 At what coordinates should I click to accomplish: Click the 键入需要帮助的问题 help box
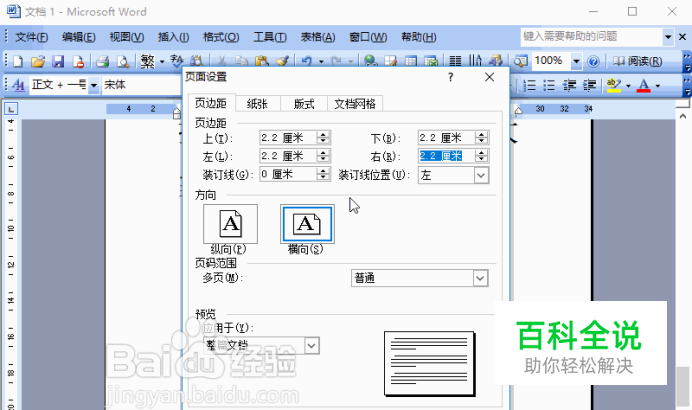[x=591, y=37]
